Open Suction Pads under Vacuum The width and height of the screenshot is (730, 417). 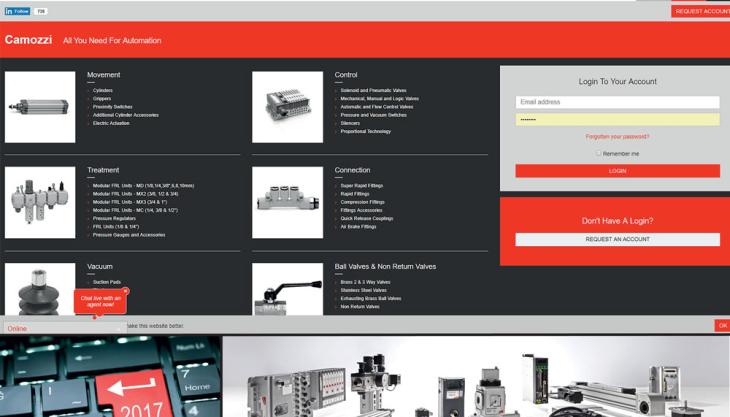click(107, 282)
